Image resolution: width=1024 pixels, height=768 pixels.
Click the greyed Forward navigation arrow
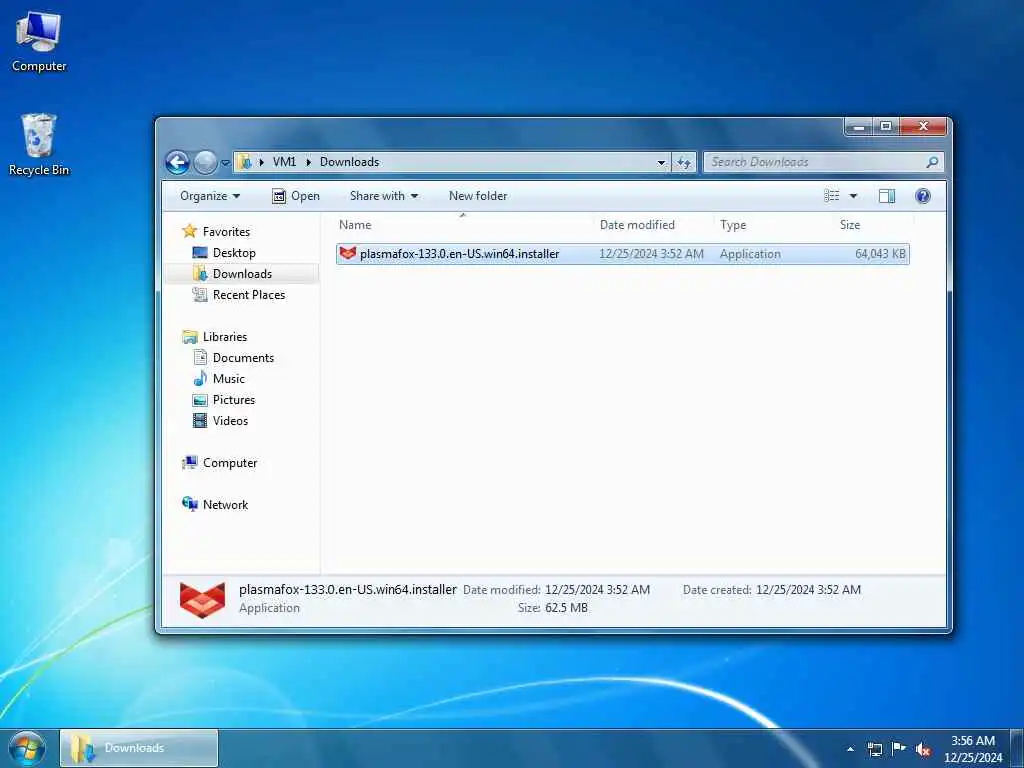click(205, 162)
